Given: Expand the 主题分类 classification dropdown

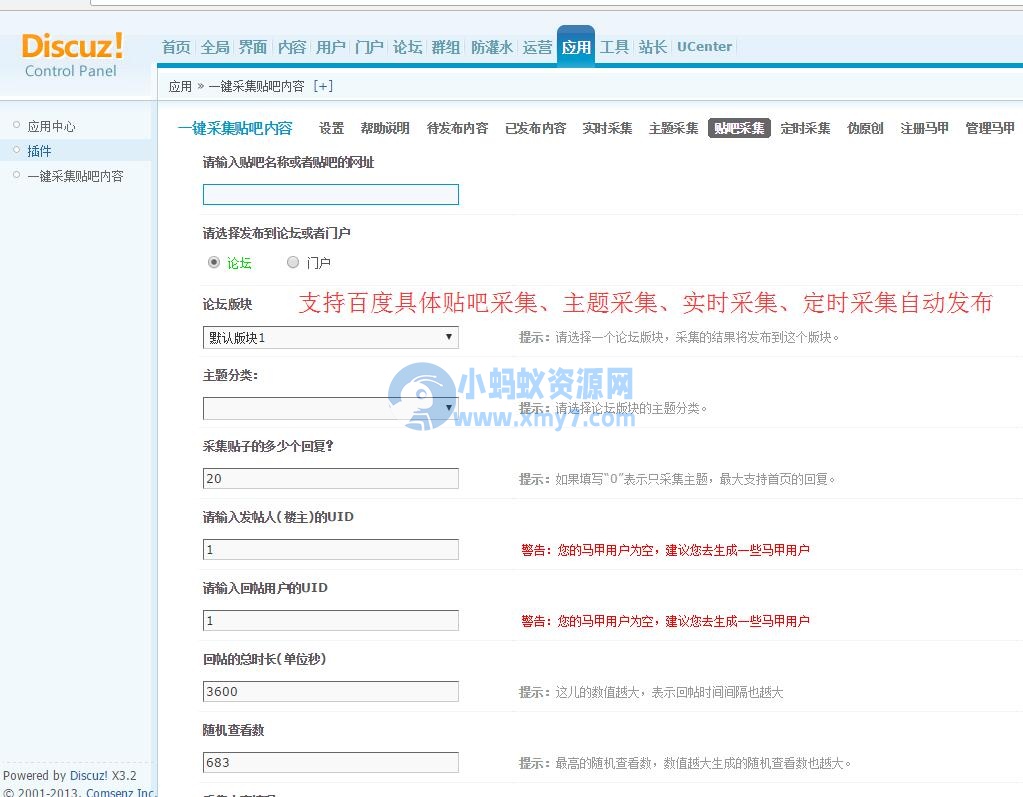Looking at the screenshot, I should 330,408.
